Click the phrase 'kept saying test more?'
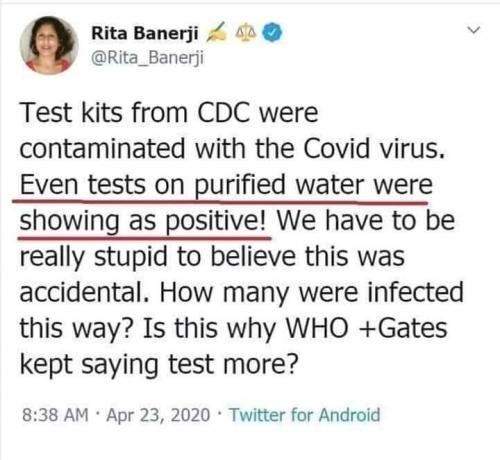500x460 pixels. tap(158, 365)
